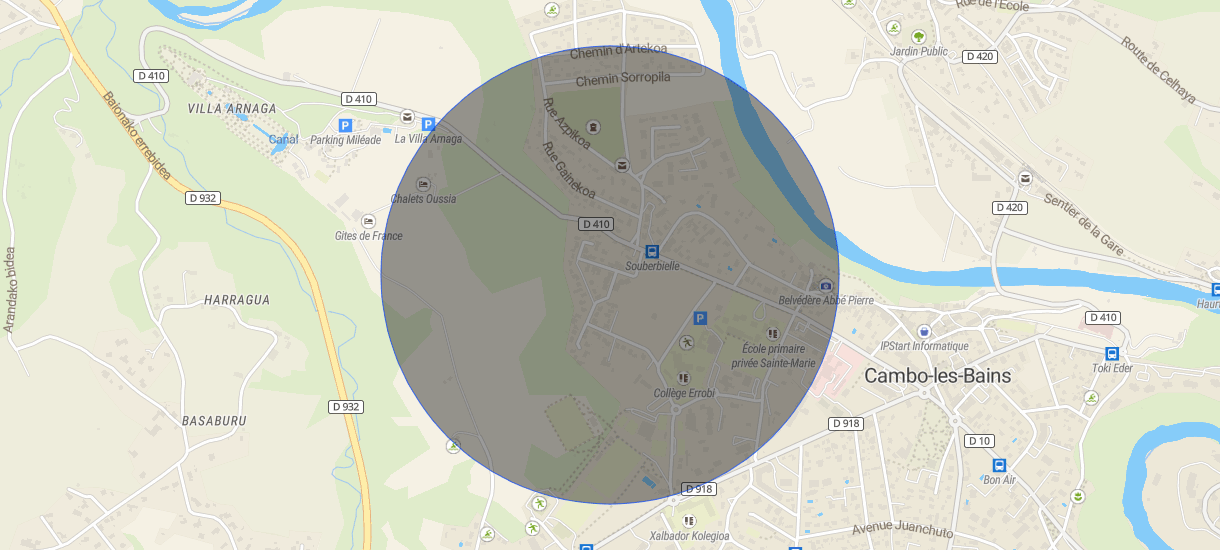Click the Canal label by Villa Arnaga
1220x550 pixels.
pos(284,140)
